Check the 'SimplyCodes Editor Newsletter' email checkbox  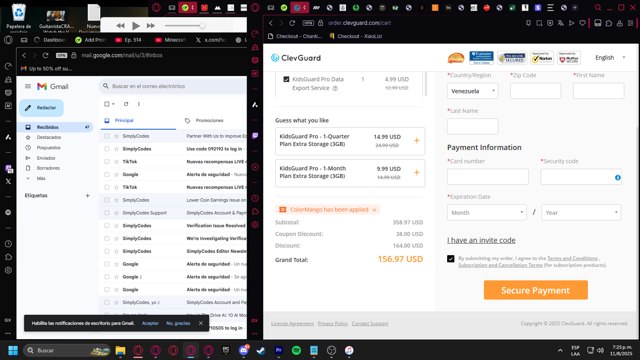[x=107, y=251]
